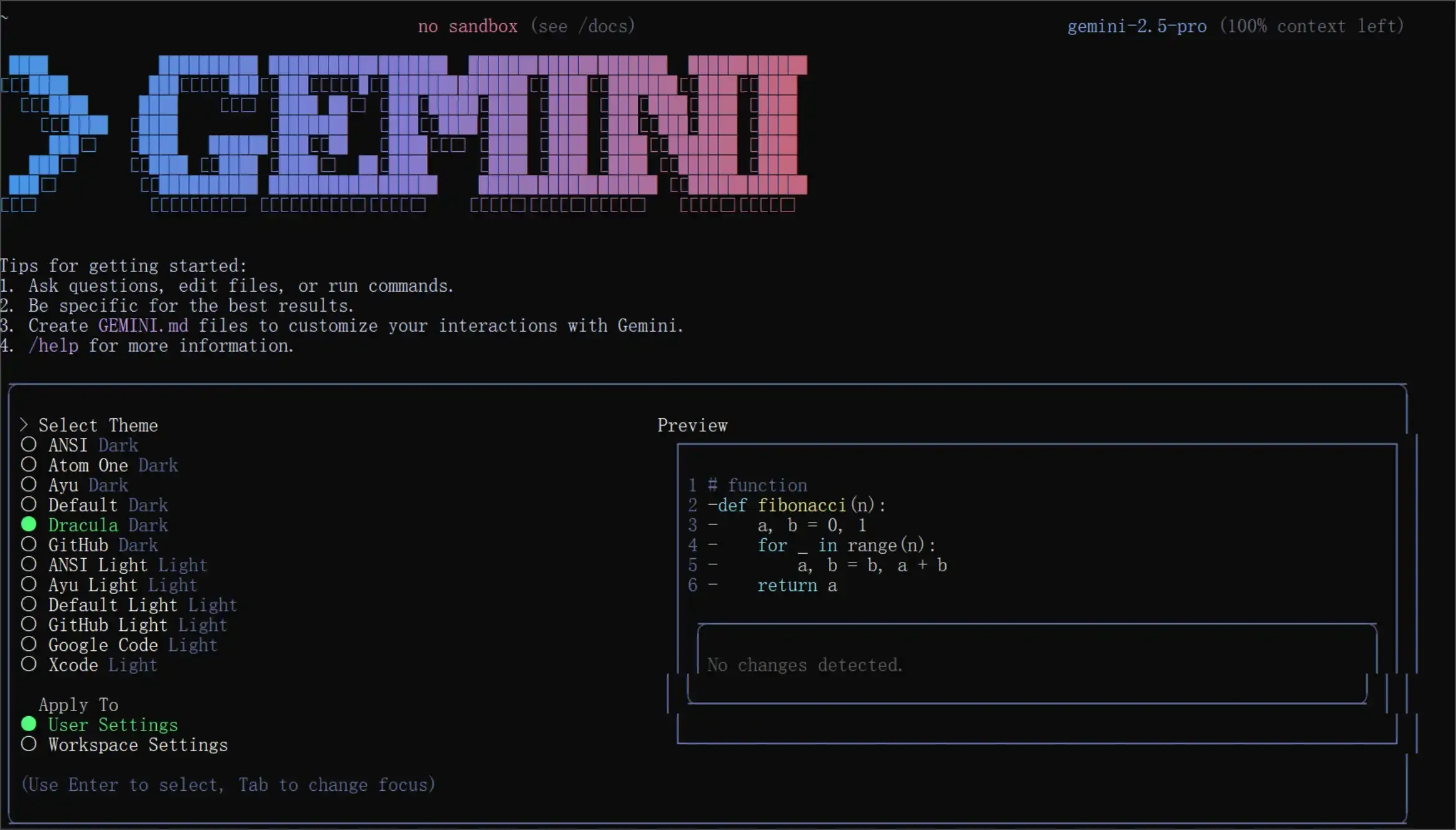Select the ANSI Dark theme radio button
The height and width of the screenshot is (830, 1456).
(29, 445)
